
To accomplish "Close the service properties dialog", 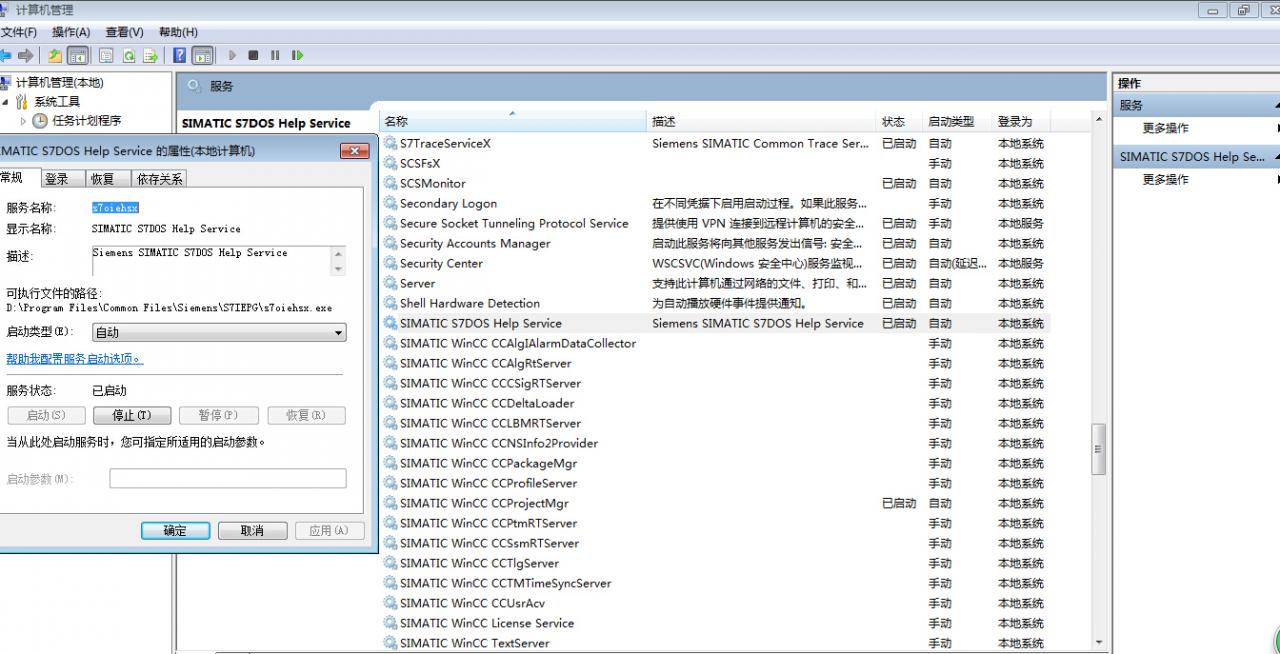I will (355, 151).
